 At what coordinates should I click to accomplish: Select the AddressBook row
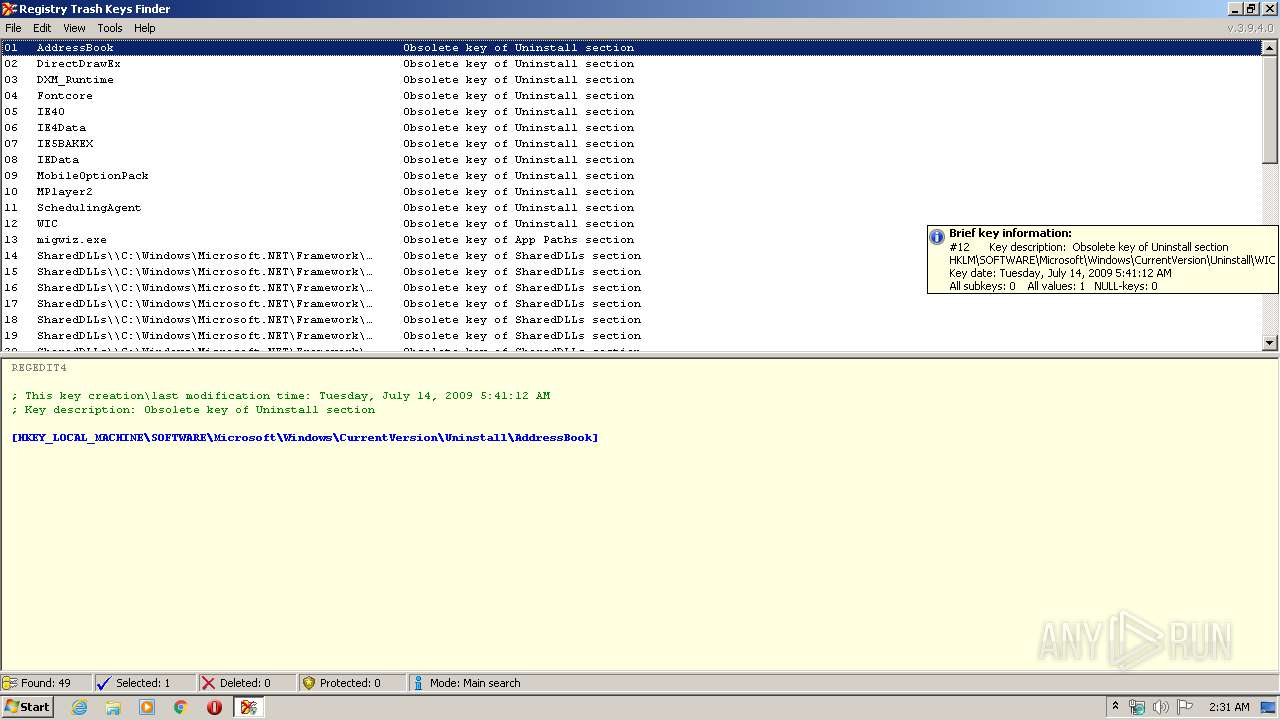[x=631, y=48]
